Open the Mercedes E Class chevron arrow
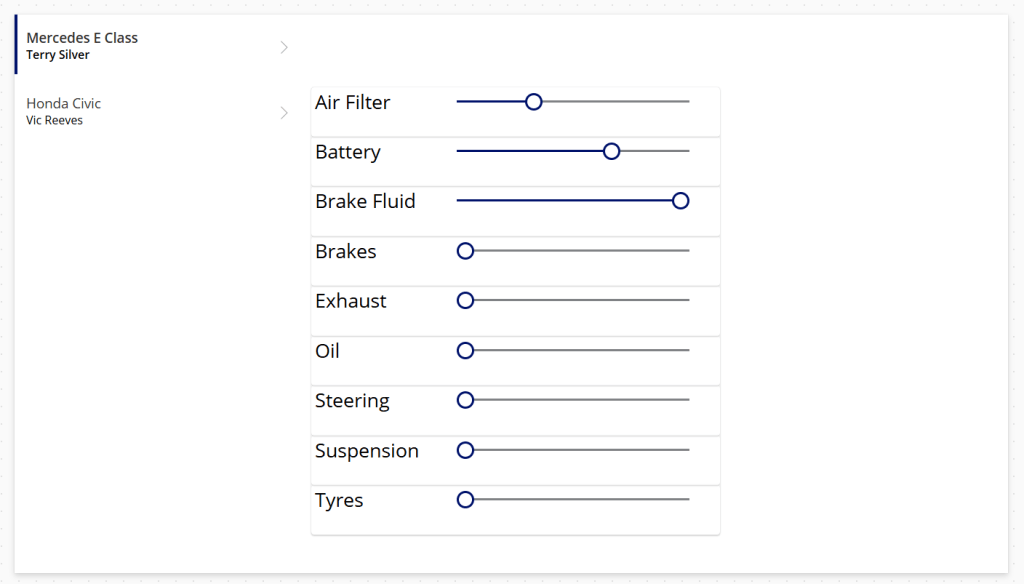Viewport: 1024px width, 584px height. point(284,47)
